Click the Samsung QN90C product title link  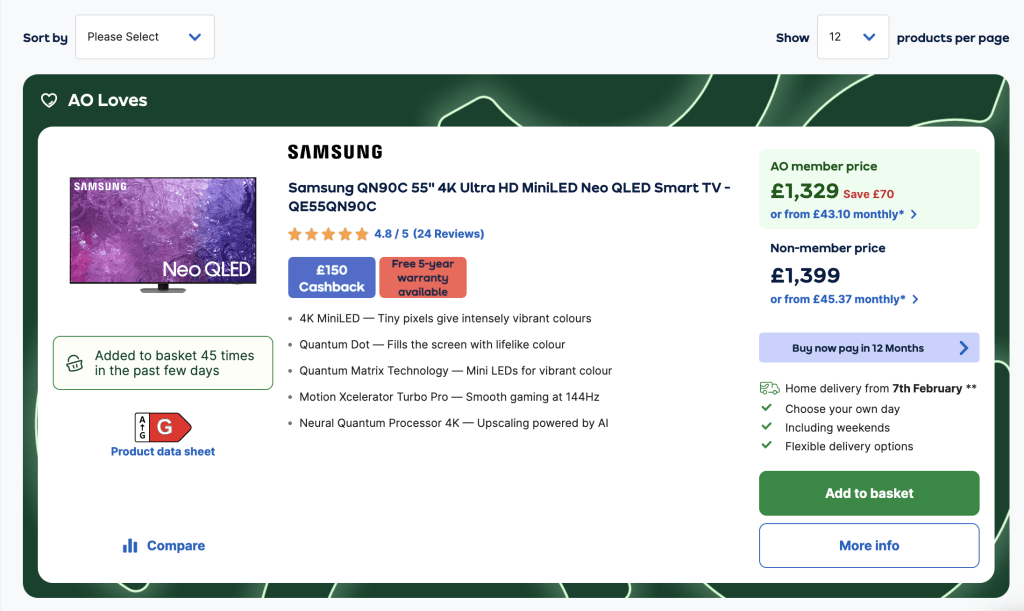[x=508, y=196]
